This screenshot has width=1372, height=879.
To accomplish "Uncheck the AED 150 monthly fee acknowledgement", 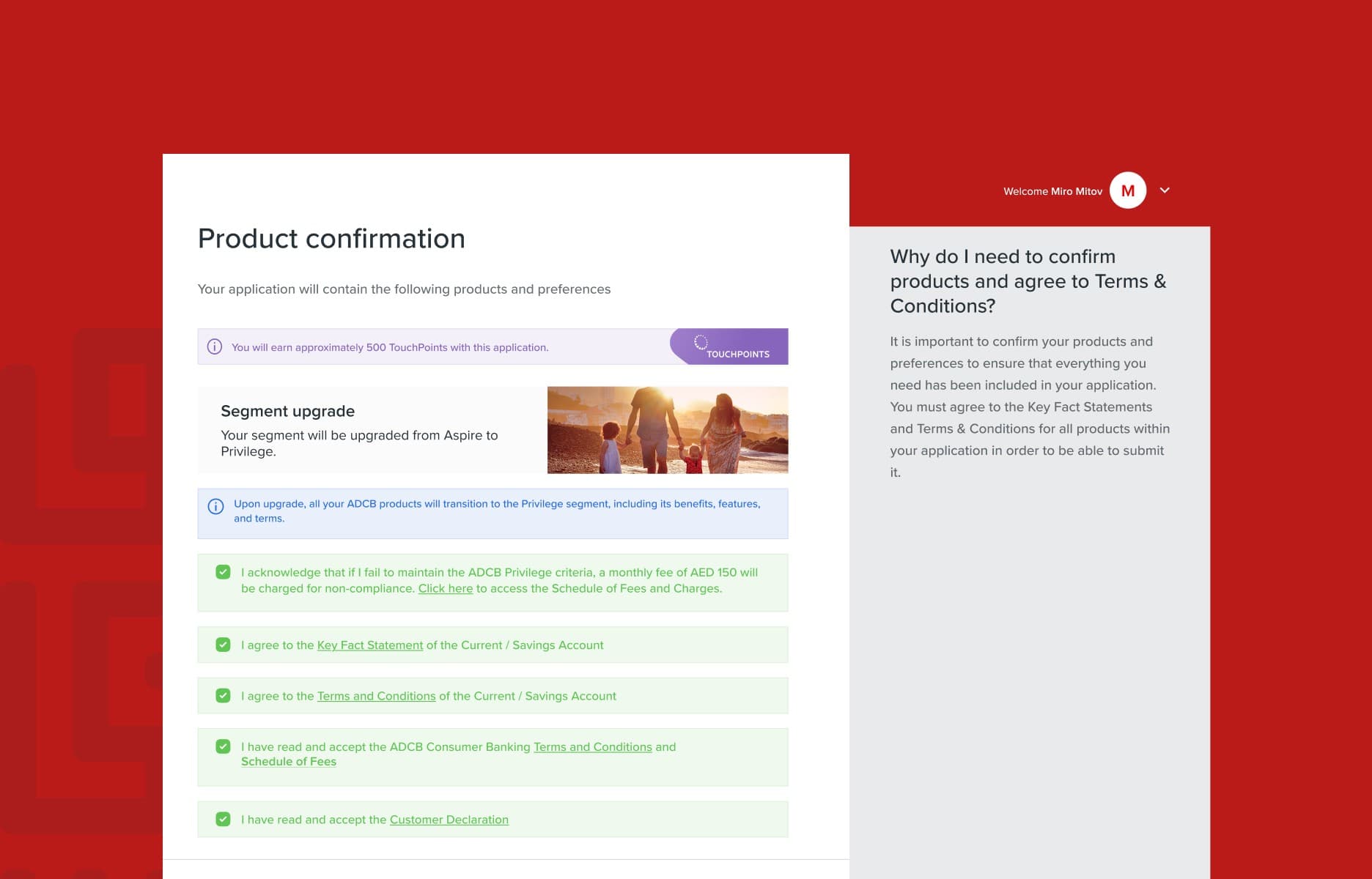I will click(x=224, y=572).
